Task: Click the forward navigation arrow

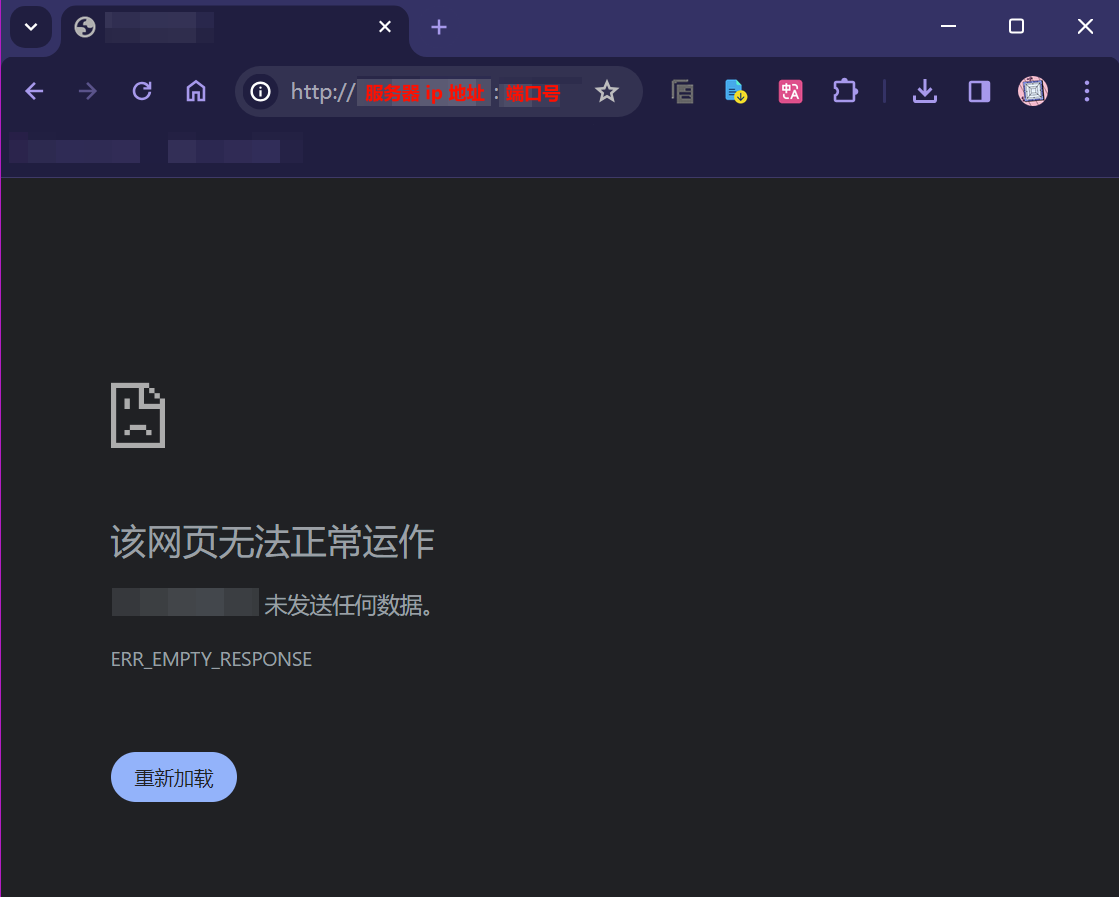Action: click(x=88, y=92)
